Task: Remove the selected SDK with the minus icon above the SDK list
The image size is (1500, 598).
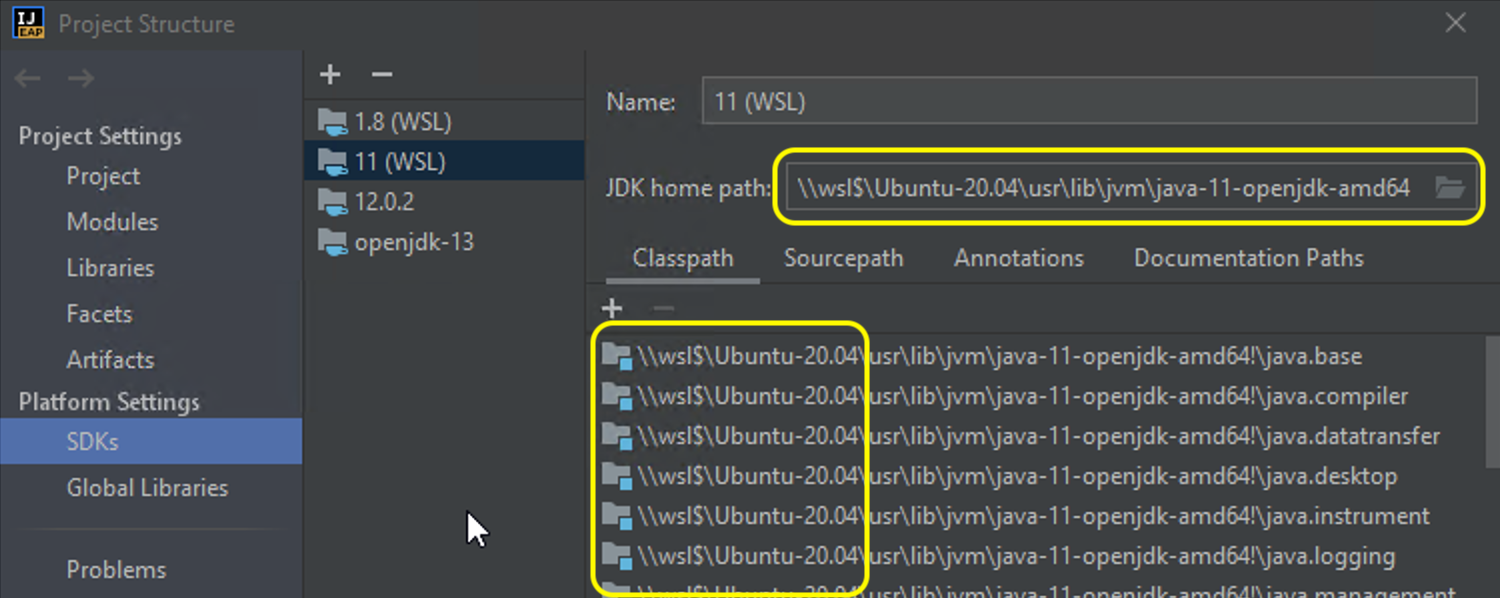Action: tap(381, 74)
